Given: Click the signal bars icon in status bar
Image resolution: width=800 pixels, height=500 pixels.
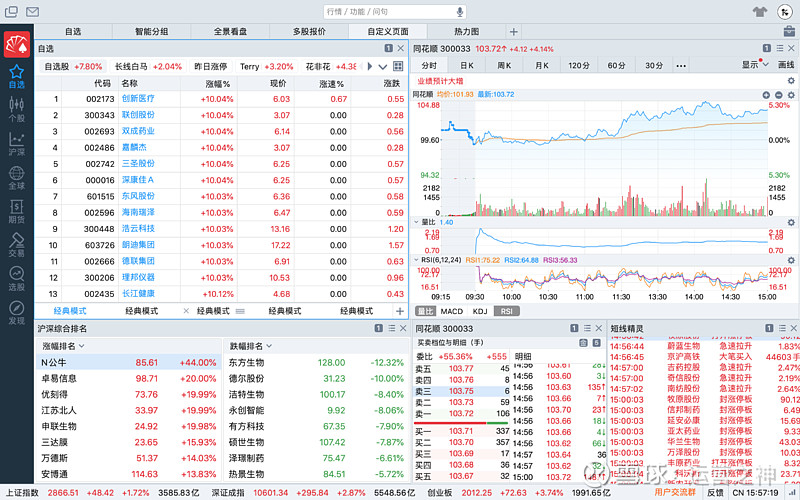Looking at the screenshot, I should (x=791, y=492).
